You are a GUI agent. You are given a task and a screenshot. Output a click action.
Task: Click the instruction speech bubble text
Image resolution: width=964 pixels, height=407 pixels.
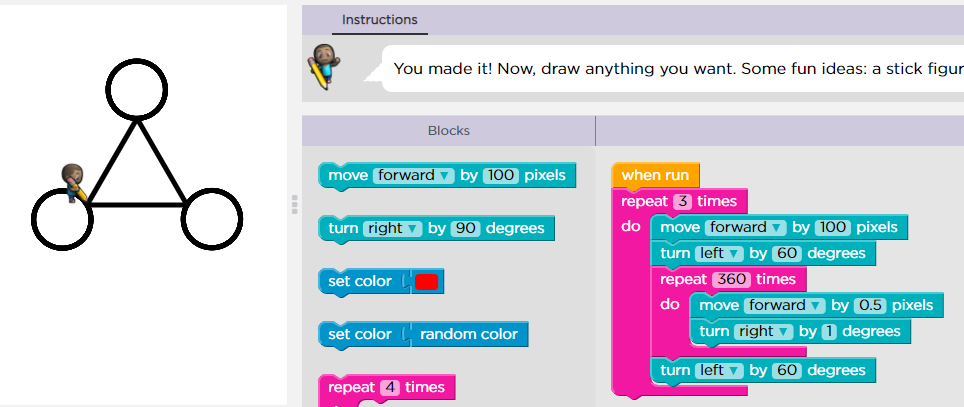click(670, 69)
